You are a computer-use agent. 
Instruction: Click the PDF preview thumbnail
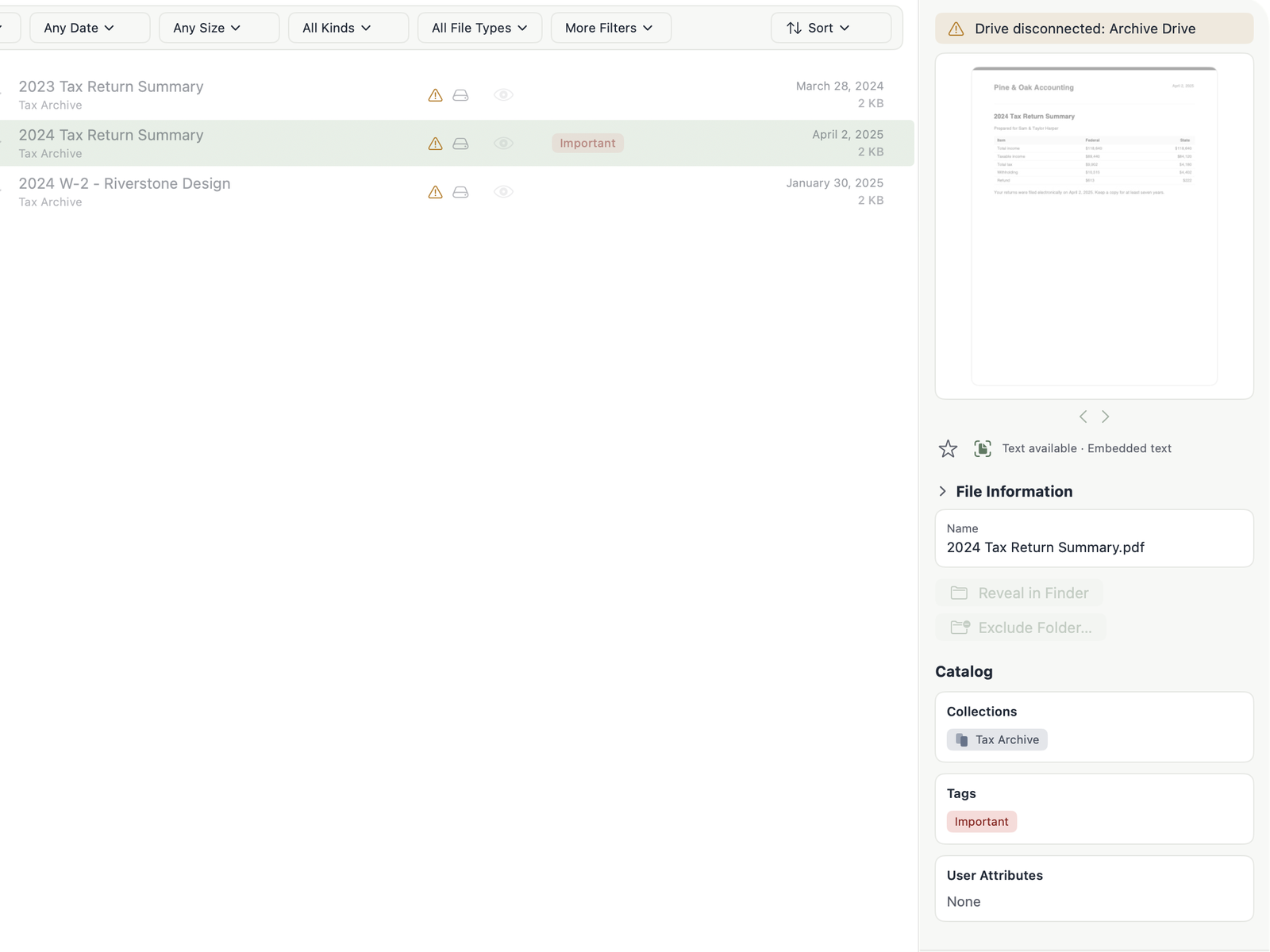click(x=1094, y=227)
